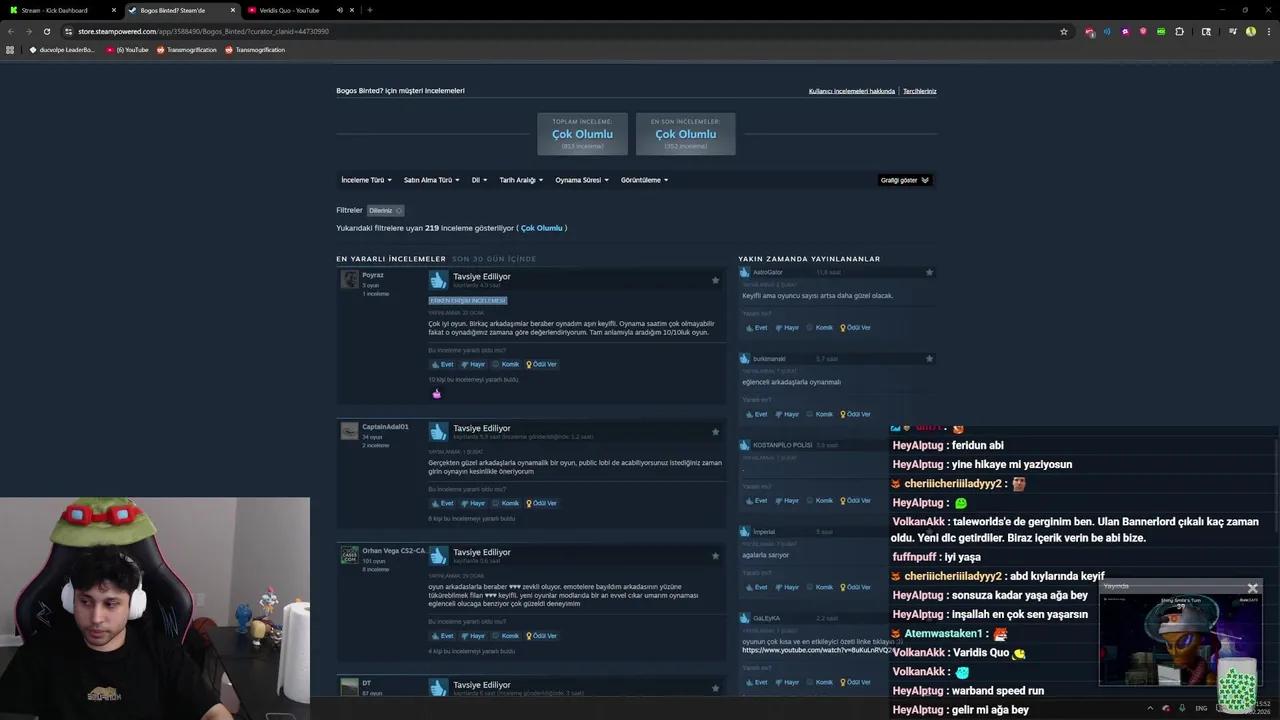
Task: Mark İmperial's review as Komik
Action: coord(819,587)
